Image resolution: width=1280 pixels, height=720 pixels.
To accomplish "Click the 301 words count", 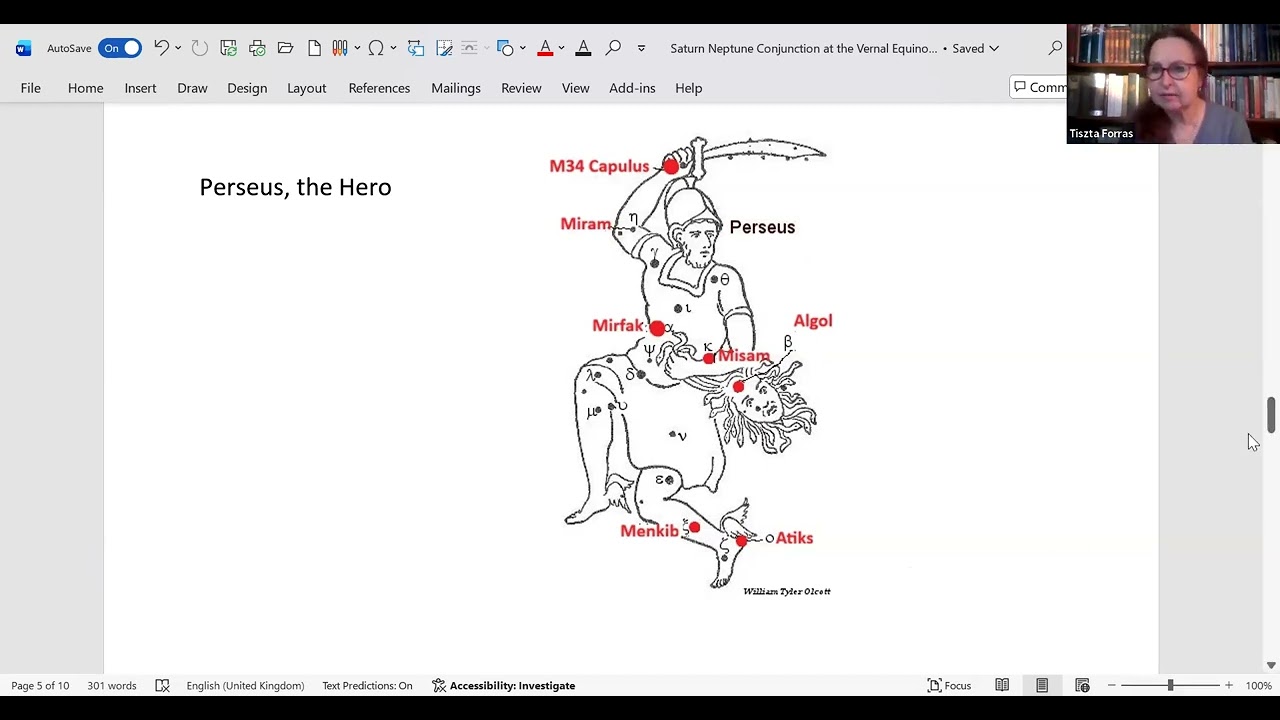I will (111, 686).
